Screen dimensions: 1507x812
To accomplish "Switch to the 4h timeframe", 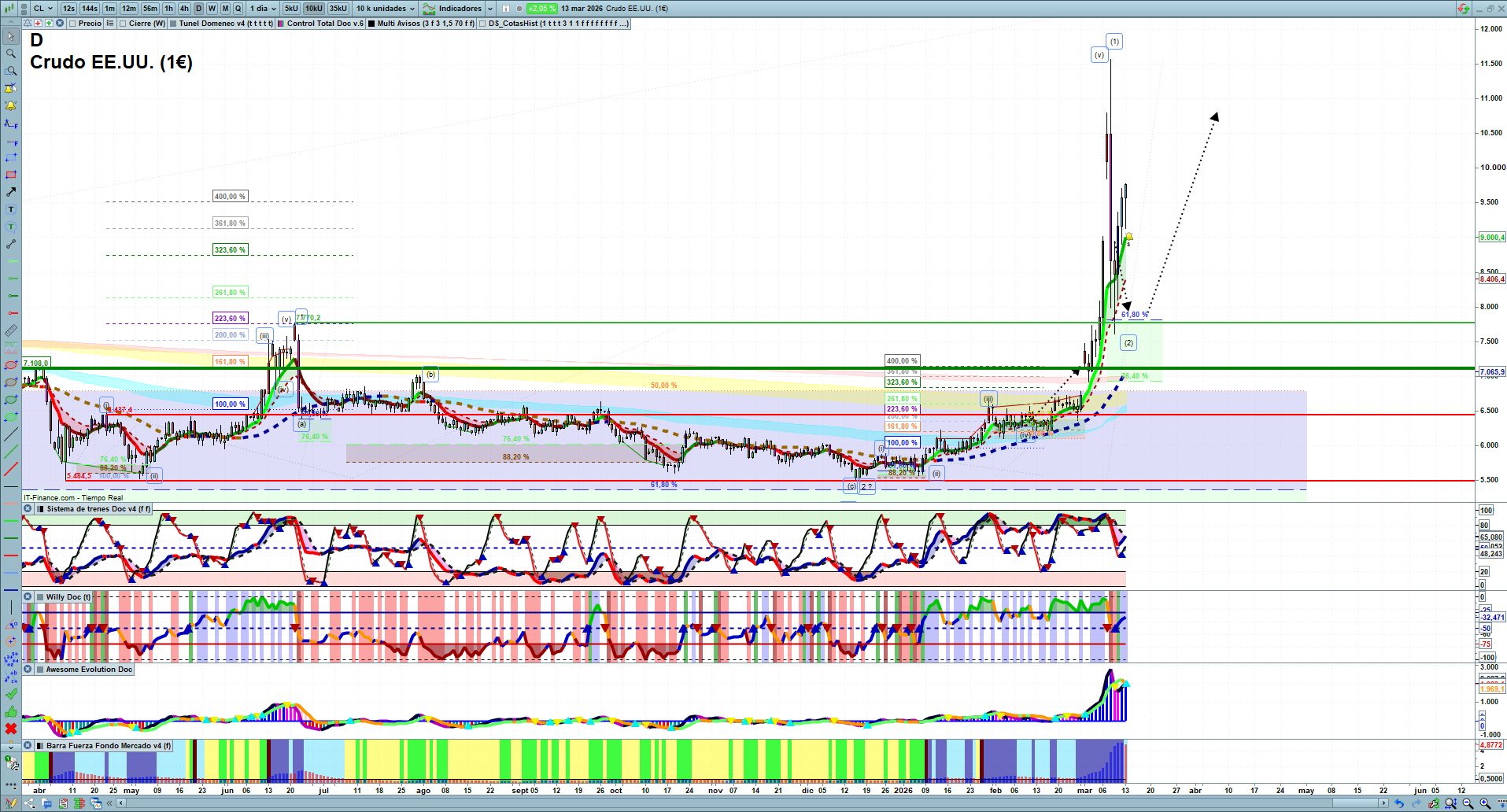I will click(184, 9).
